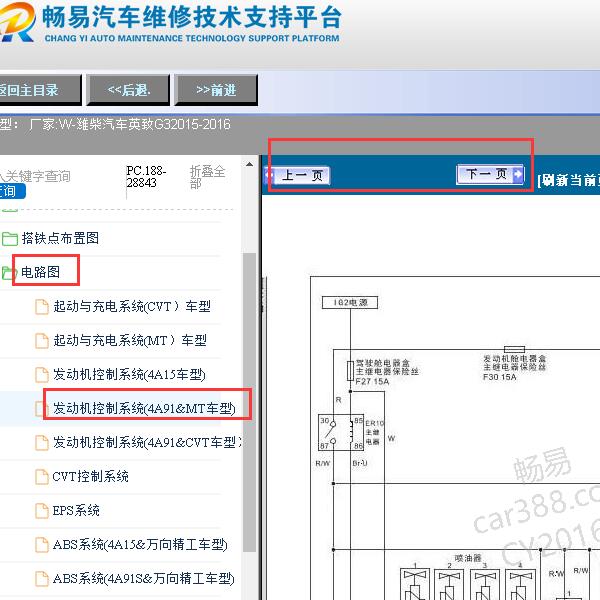Open the EPS系统 diagram
The image size is (600, 600).
coord(76,510)
